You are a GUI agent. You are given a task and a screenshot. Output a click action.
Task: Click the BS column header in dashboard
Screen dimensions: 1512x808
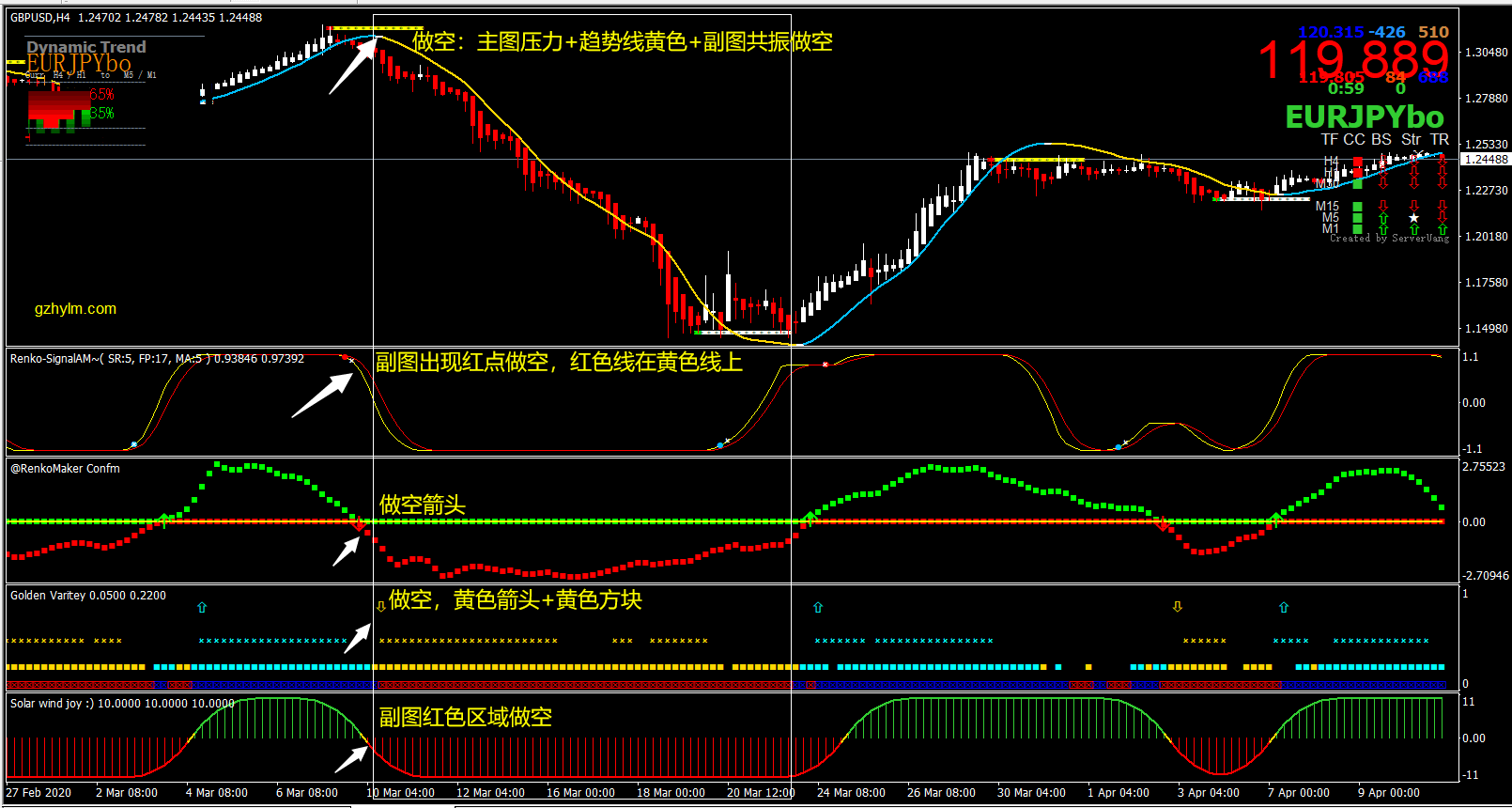1381,139
